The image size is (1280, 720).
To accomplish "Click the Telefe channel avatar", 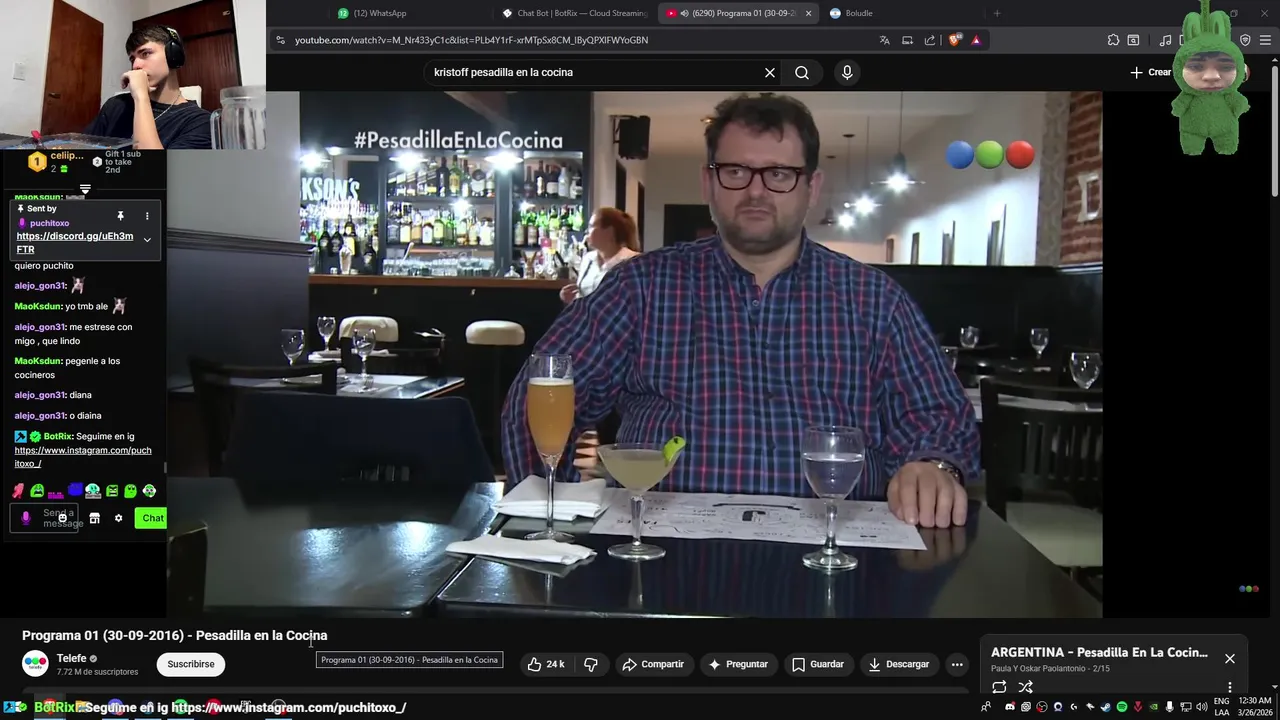I will click(35, 664).
